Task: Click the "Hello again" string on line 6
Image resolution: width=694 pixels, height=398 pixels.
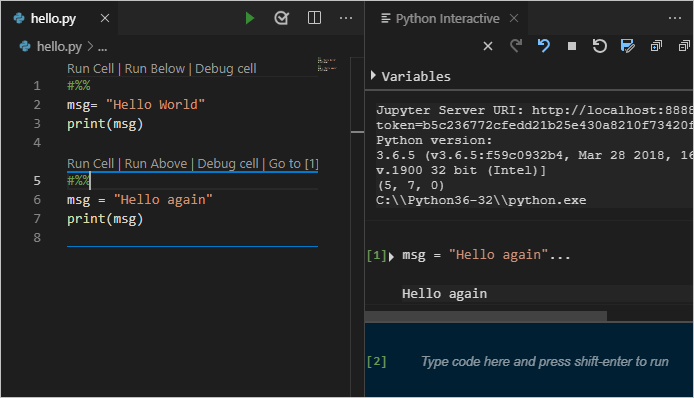Action: [x=163, y=200]
